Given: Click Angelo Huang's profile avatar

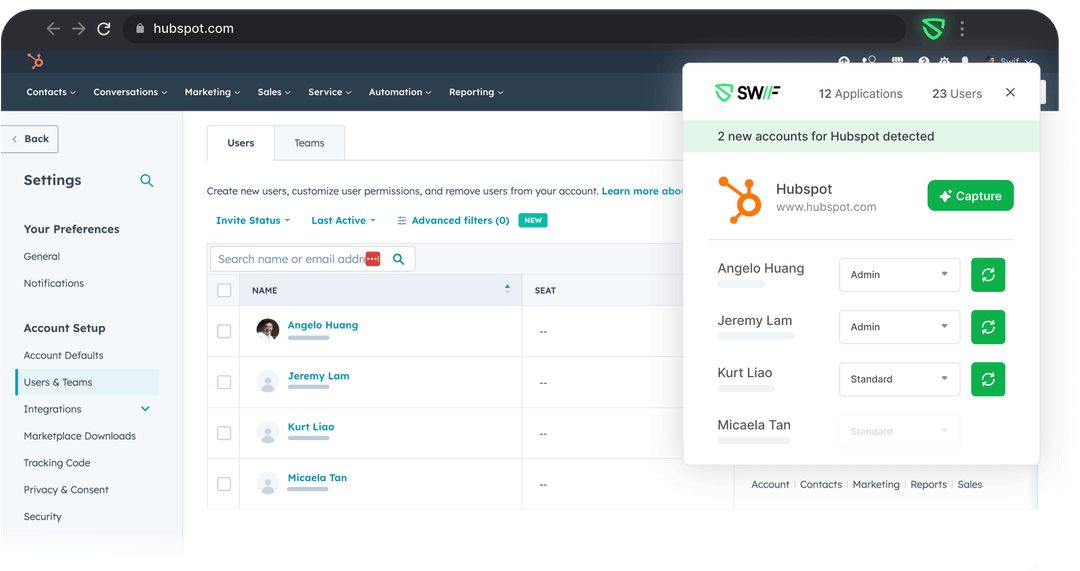Looking at the screenshot, I should 268,330.
